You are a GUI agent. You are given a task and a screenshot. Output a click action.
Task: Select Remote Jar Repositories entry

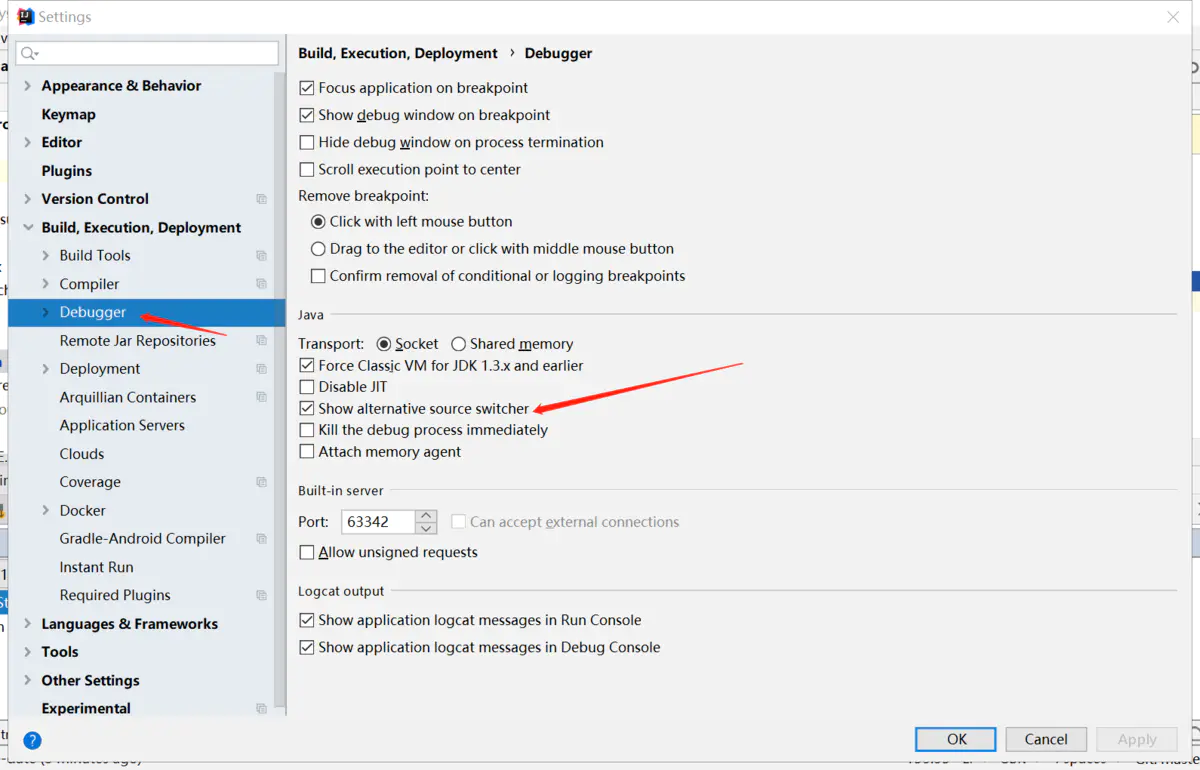point(138,341)
